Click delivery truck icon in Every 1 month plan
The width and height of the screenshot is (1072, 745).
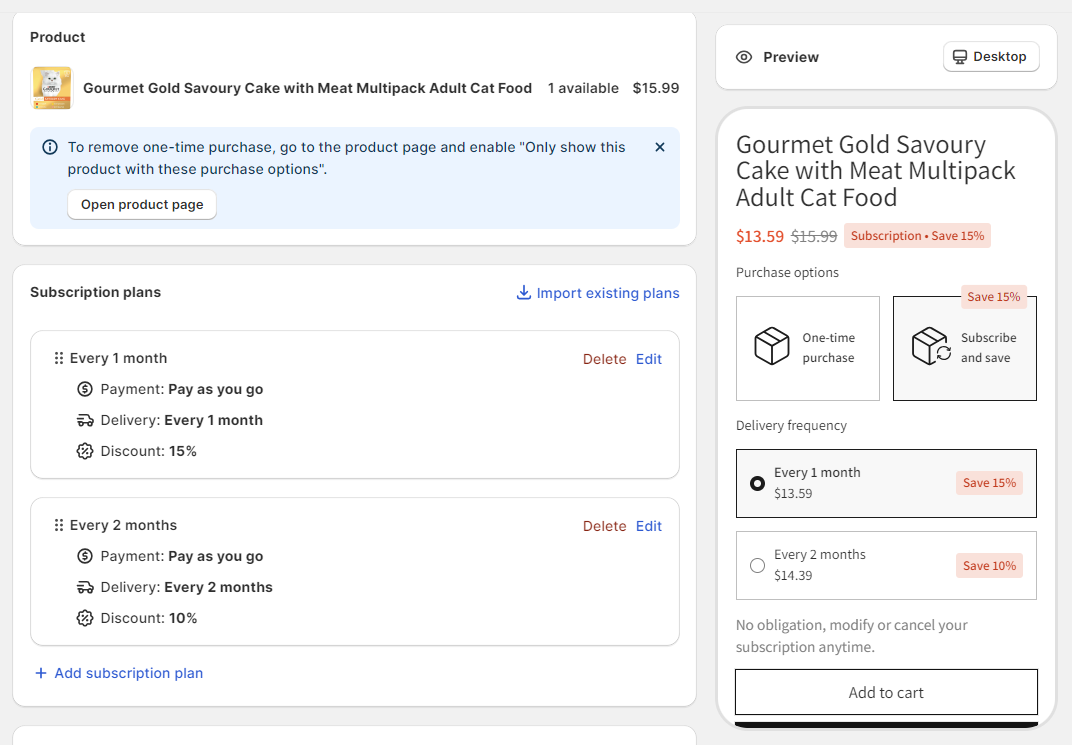pyautogui.click(x=85, y=420)
